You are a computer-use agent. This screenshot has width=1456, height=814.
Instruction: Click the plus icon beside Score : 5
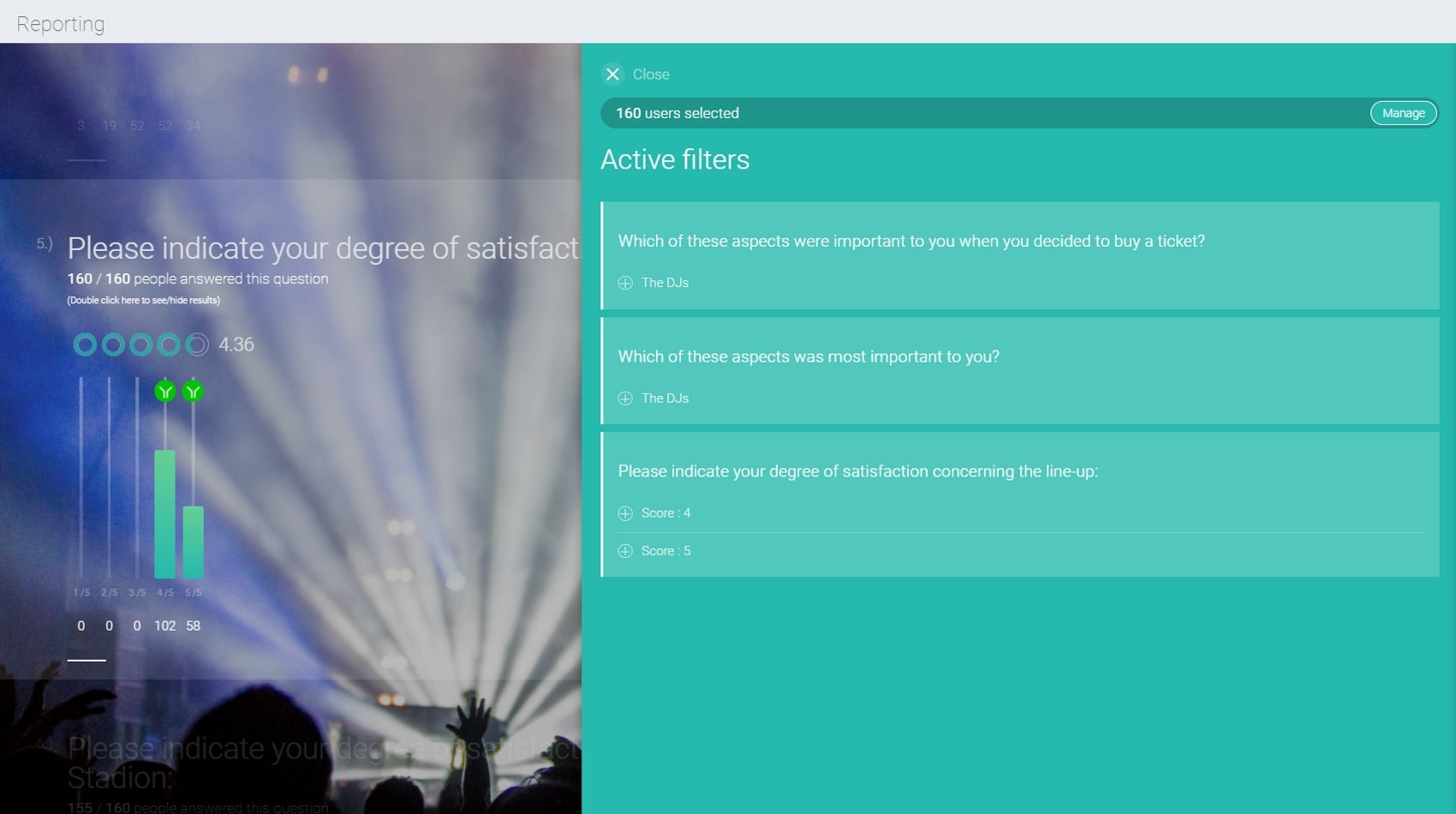(x=625, y=551)
